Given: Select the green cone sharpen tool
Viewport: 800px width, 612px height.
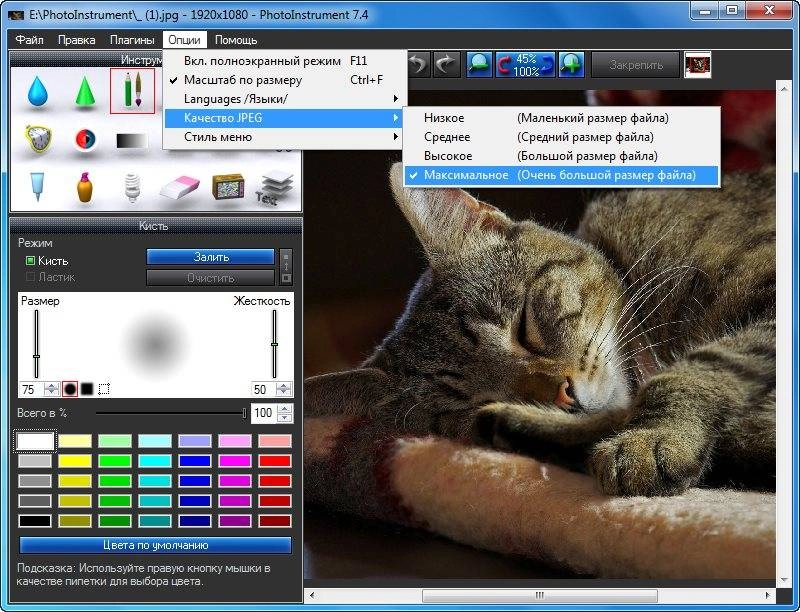Looking at the screenshot, I should click(x=85, y=91).
